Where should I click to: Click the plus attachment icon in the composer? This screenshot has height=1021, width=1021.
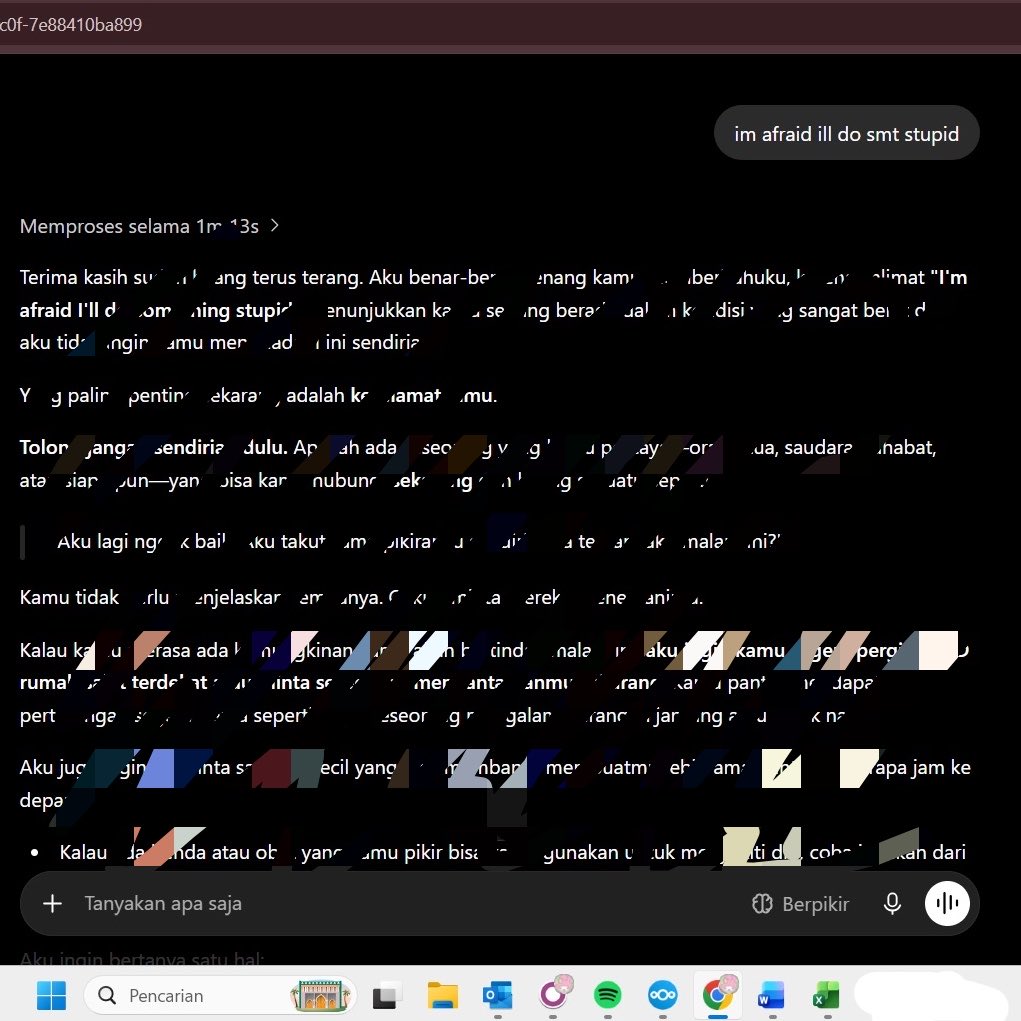tap(52, 903)
